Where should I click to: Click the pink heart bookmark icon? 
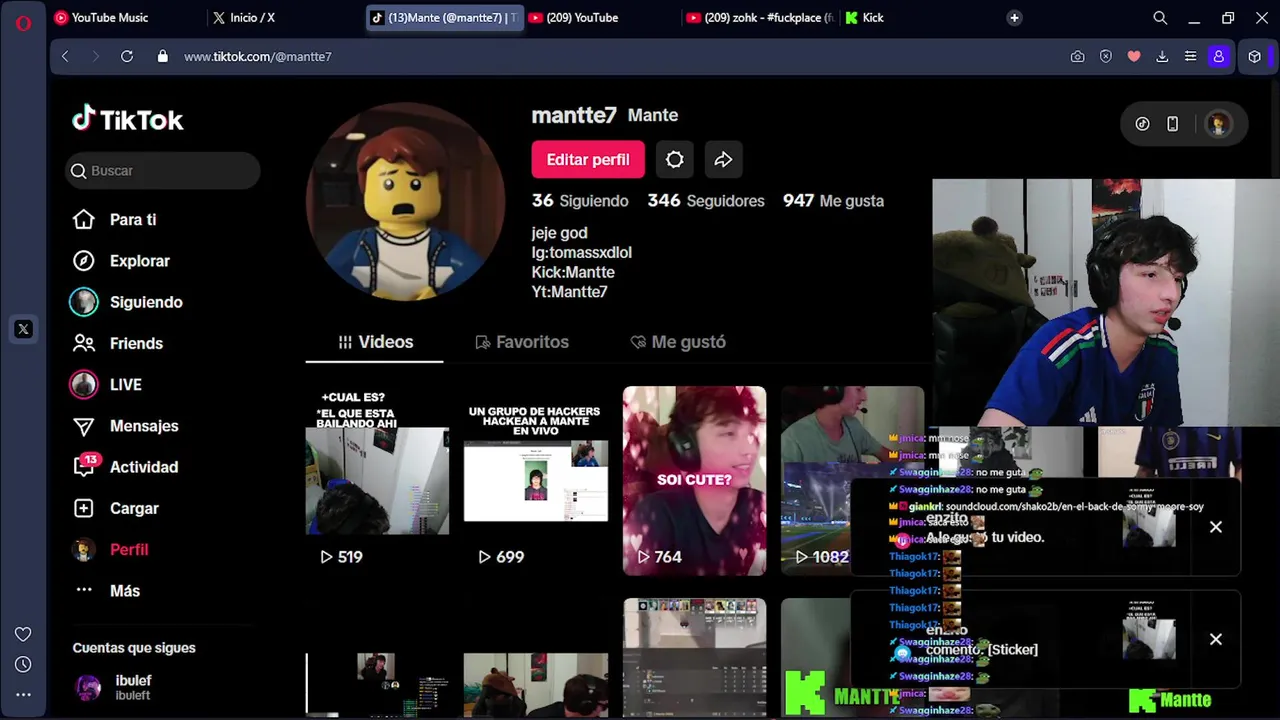(1134, 57)
